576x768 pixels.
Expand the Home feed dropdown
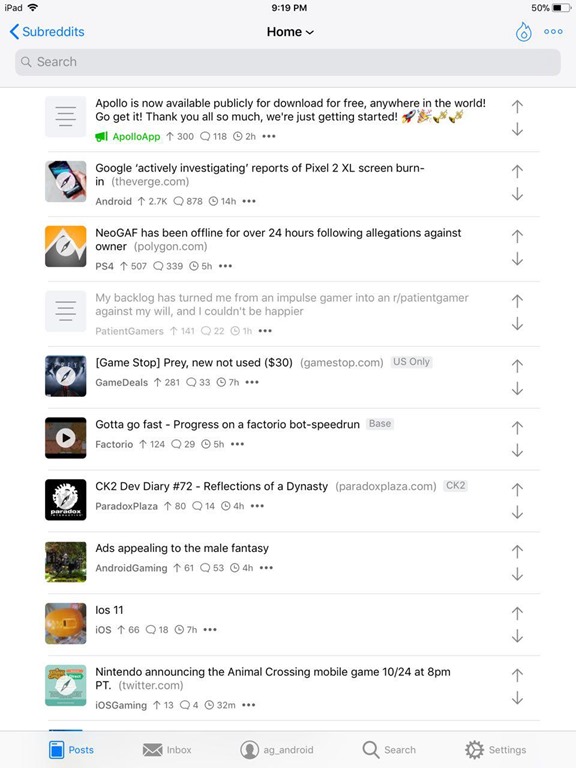point(290,32)
